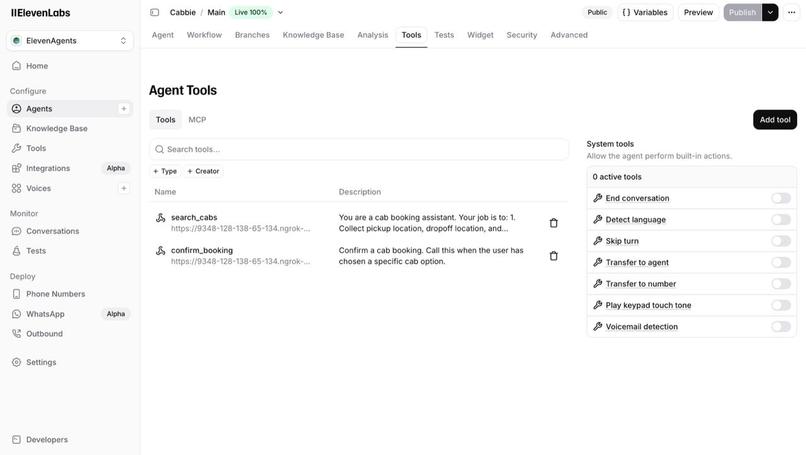The height and width of the screenshot is (455, 806).
Task: Click the Integrations sidebar icon
Action: click(16, 168)
